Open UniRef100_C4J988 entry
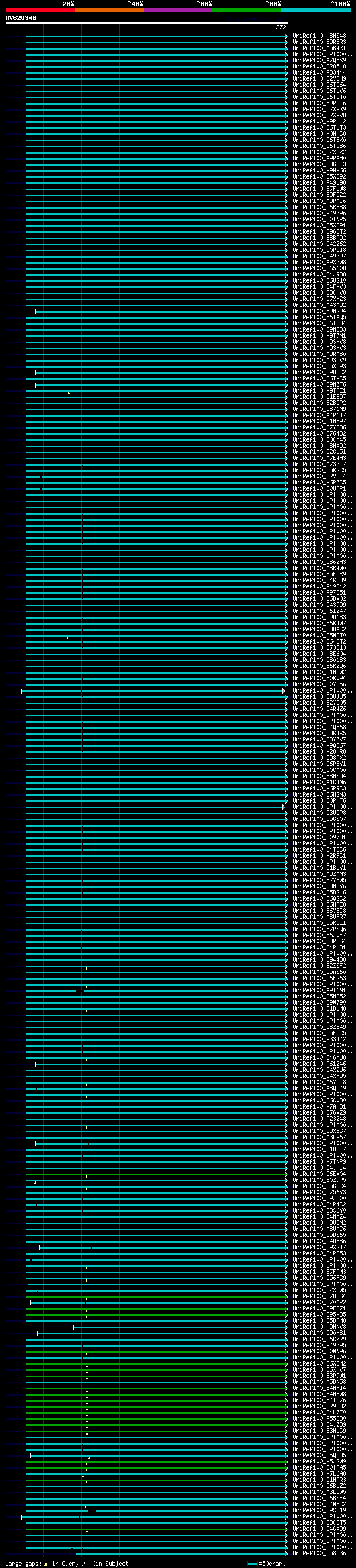356x1568 pixels. [319, 275]
